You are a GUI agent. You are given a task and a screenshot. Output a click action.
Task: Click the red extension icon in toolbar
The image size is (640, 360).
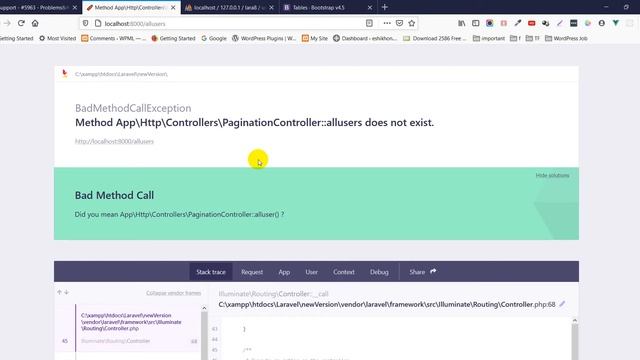(x=531, y=23)
